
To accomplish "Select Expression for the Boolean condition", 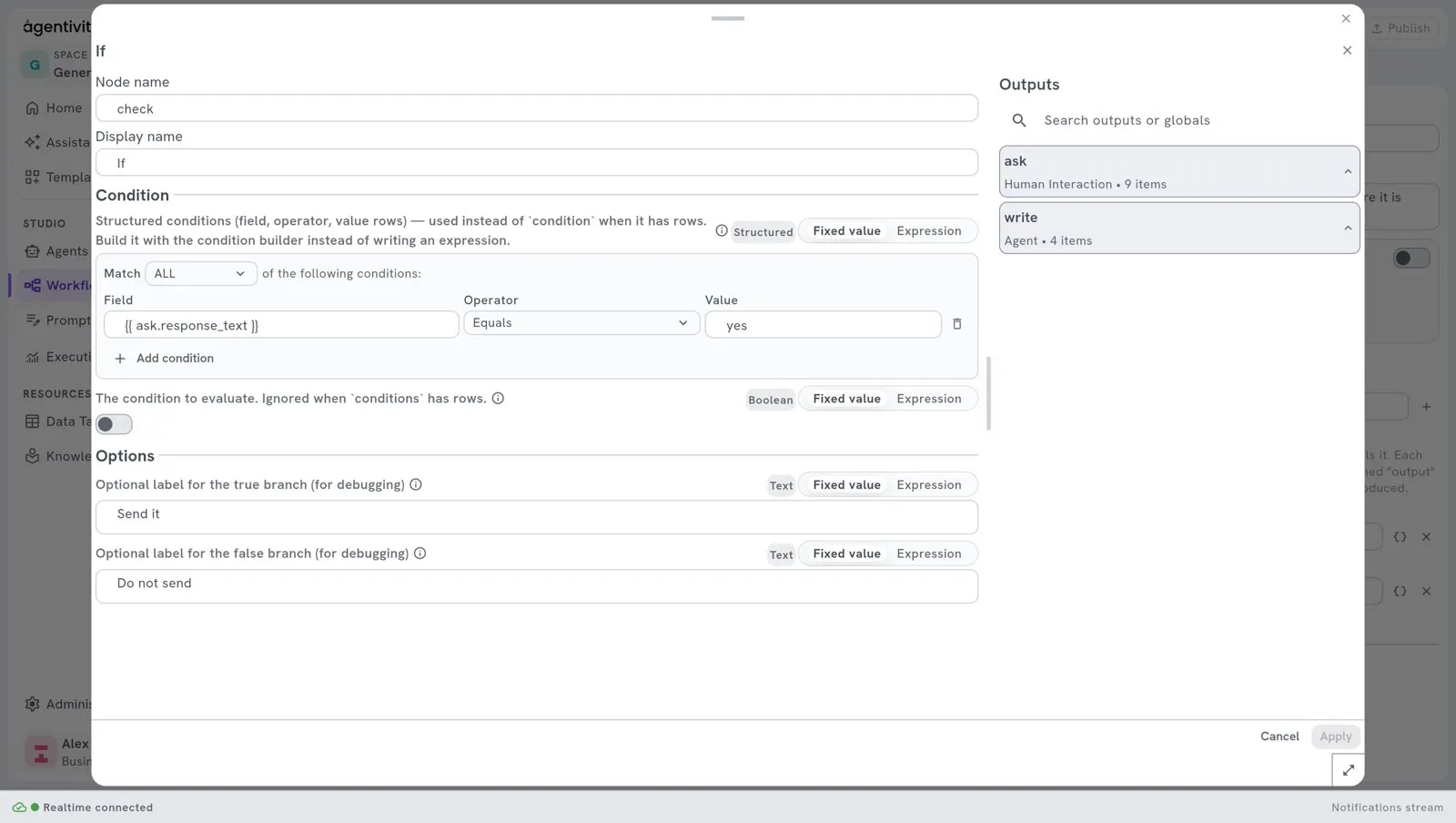I will (929, 399).
